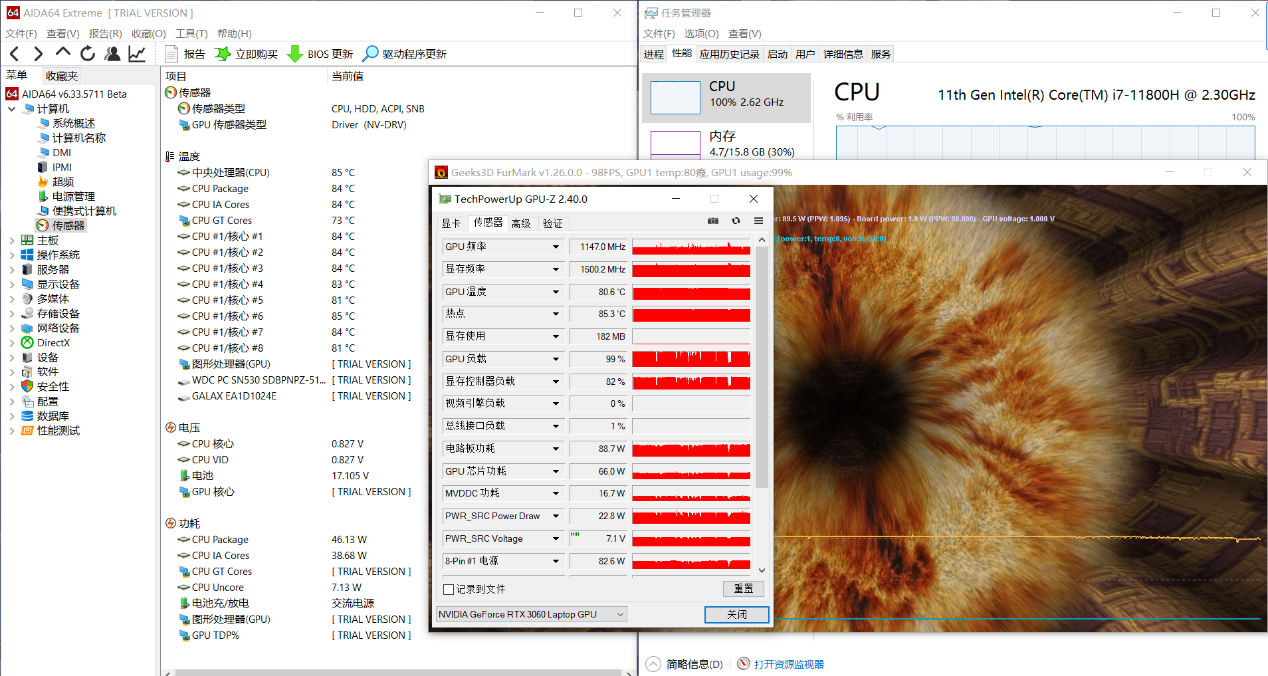Collapse 计算机 tree node
This screenshot has width=1268, height=676.
tap(11, 108)
